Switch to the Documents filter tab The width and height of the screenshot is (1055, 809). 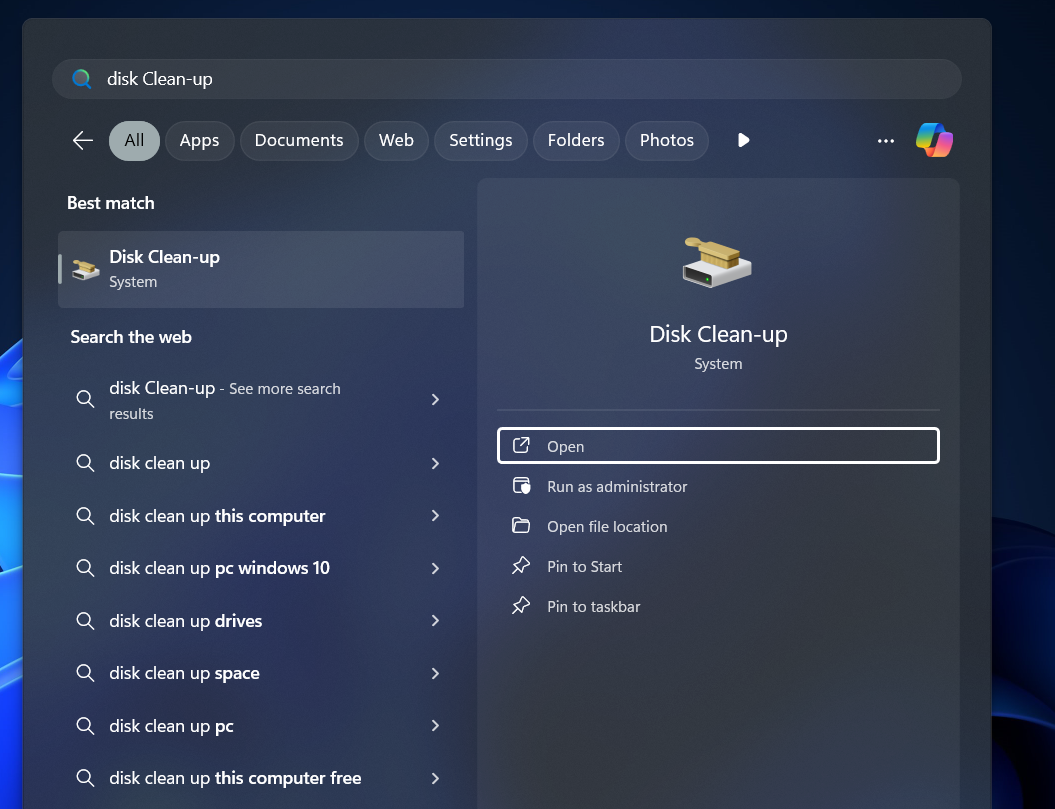[x=299, y=141]
